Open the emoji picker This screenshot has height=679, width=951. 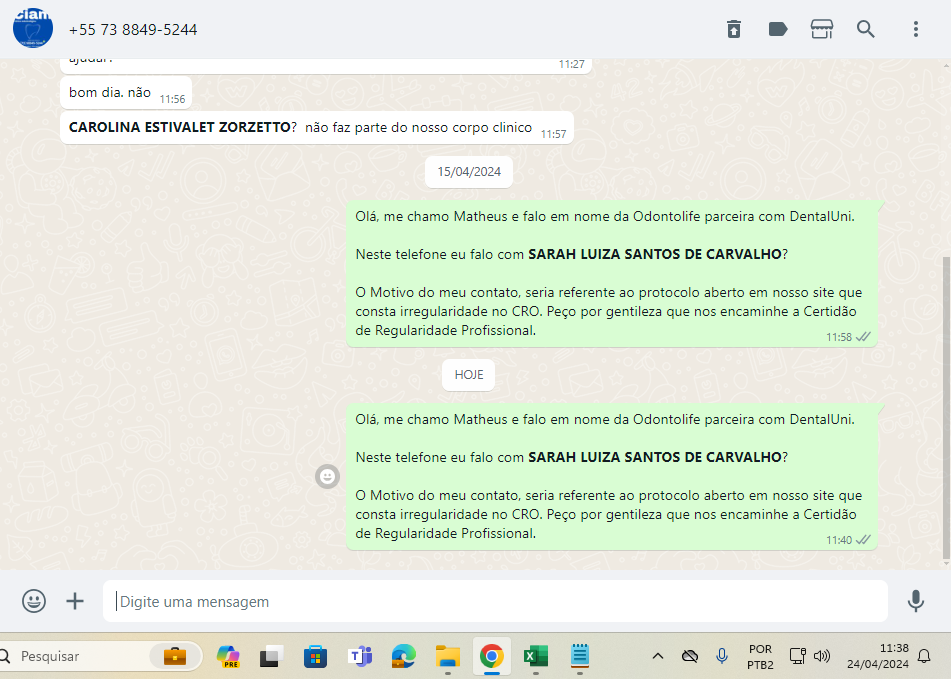click(34, 601)
